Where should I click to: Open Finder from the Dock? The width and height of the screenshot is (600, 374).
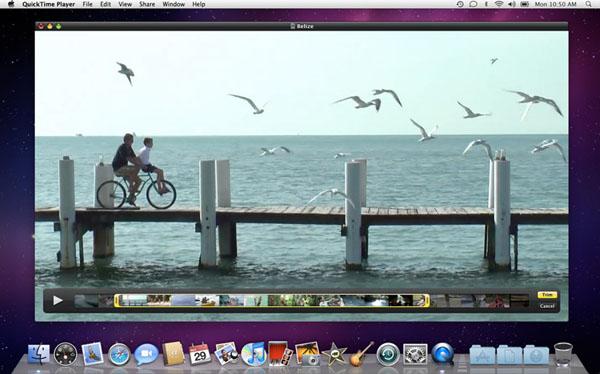pyautogui.click(x=39, y=354)
